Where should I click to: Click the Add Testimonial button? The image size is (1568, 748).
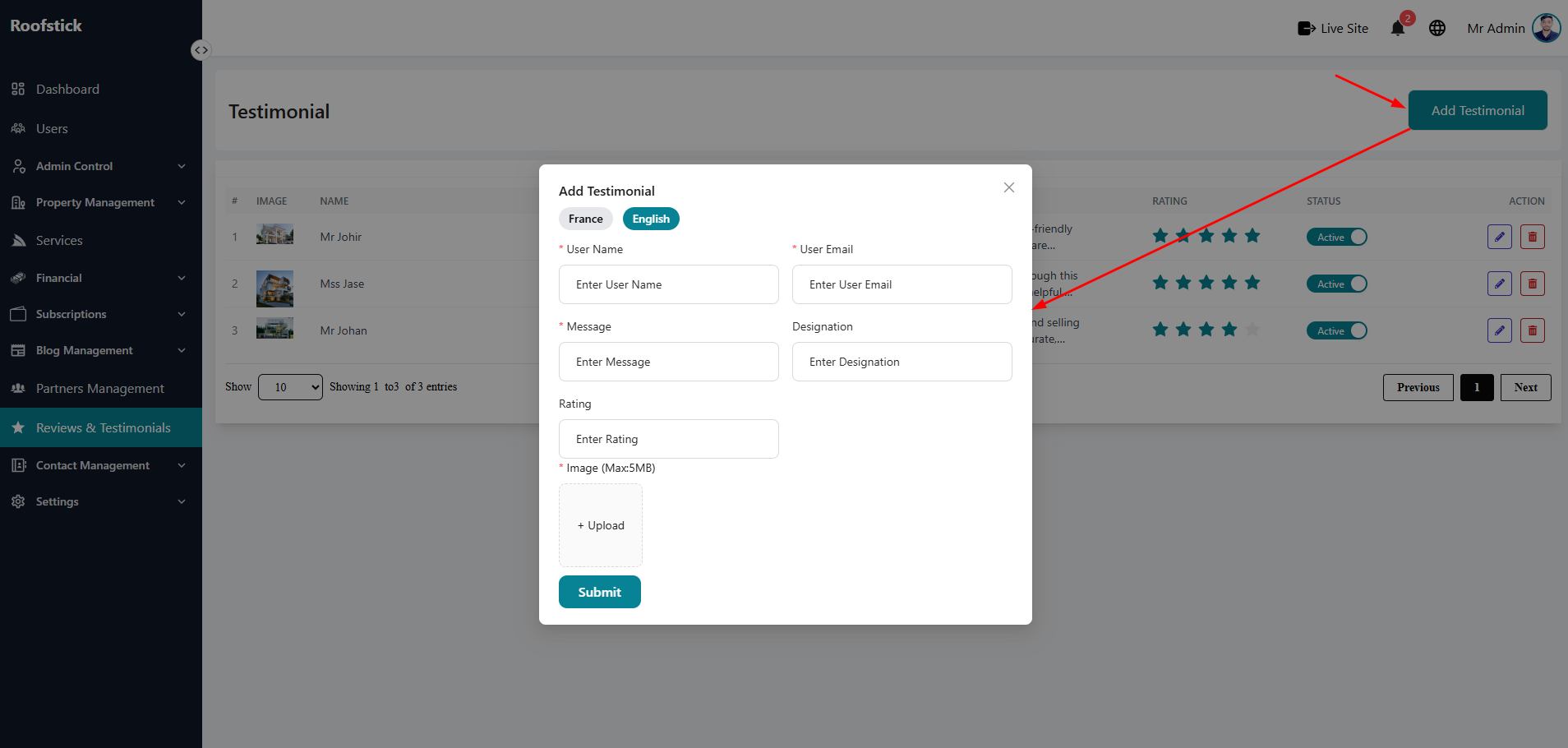[x=1478, y=110]
